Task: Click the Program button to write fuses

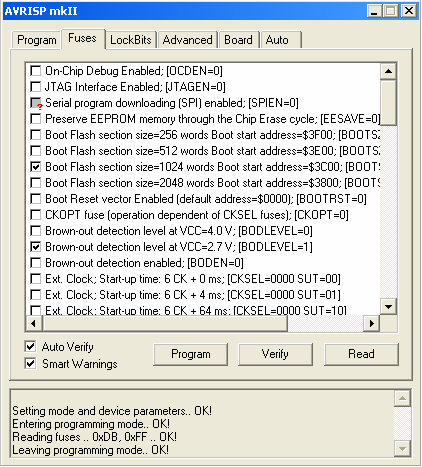Action: tap(191, 354)
